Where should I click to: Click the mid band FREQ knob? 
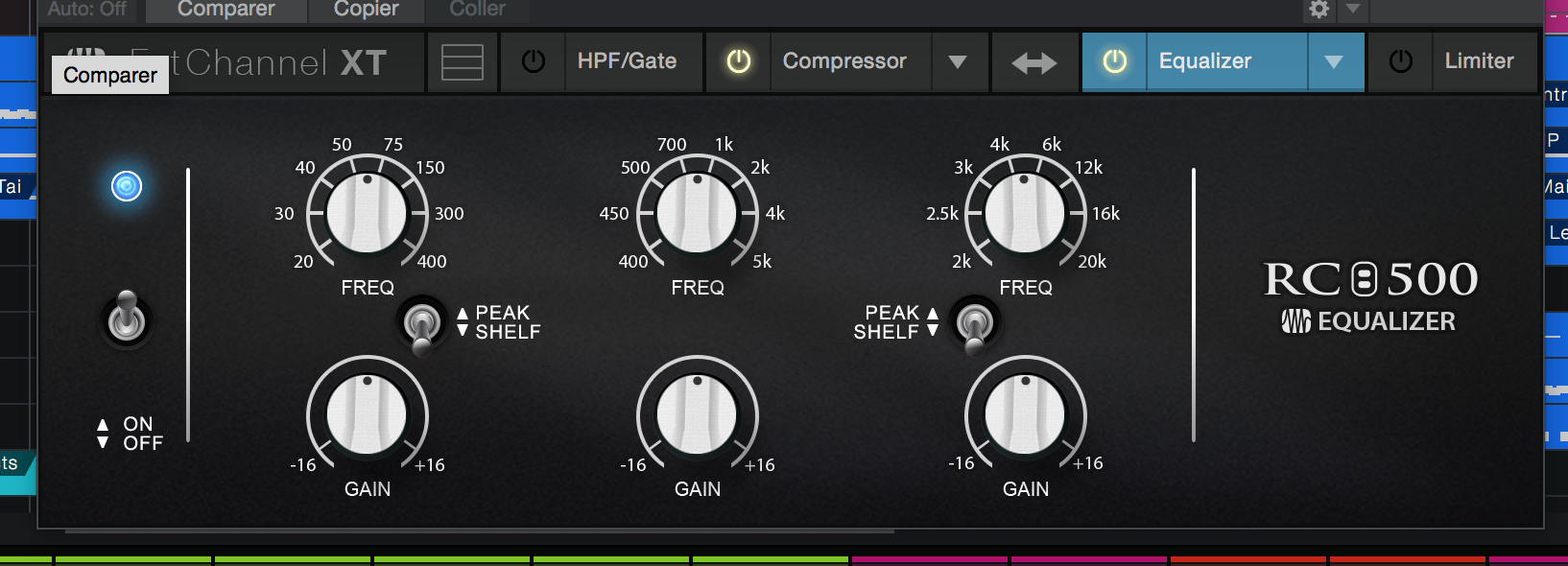pyautogui.click(x=697, y=213)
